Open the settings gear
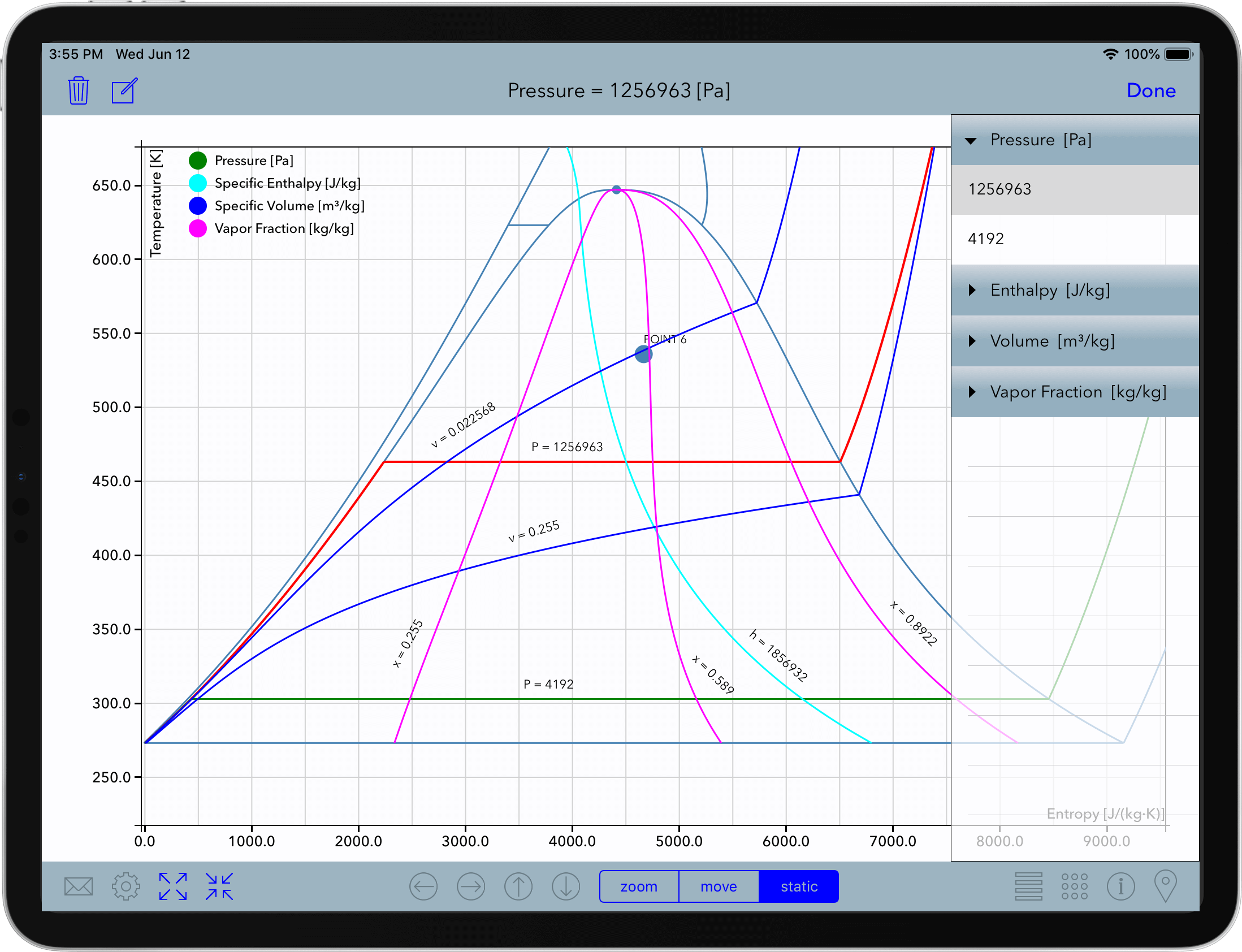The height and width of the screenshot is (952, 1242). point(126,886)
